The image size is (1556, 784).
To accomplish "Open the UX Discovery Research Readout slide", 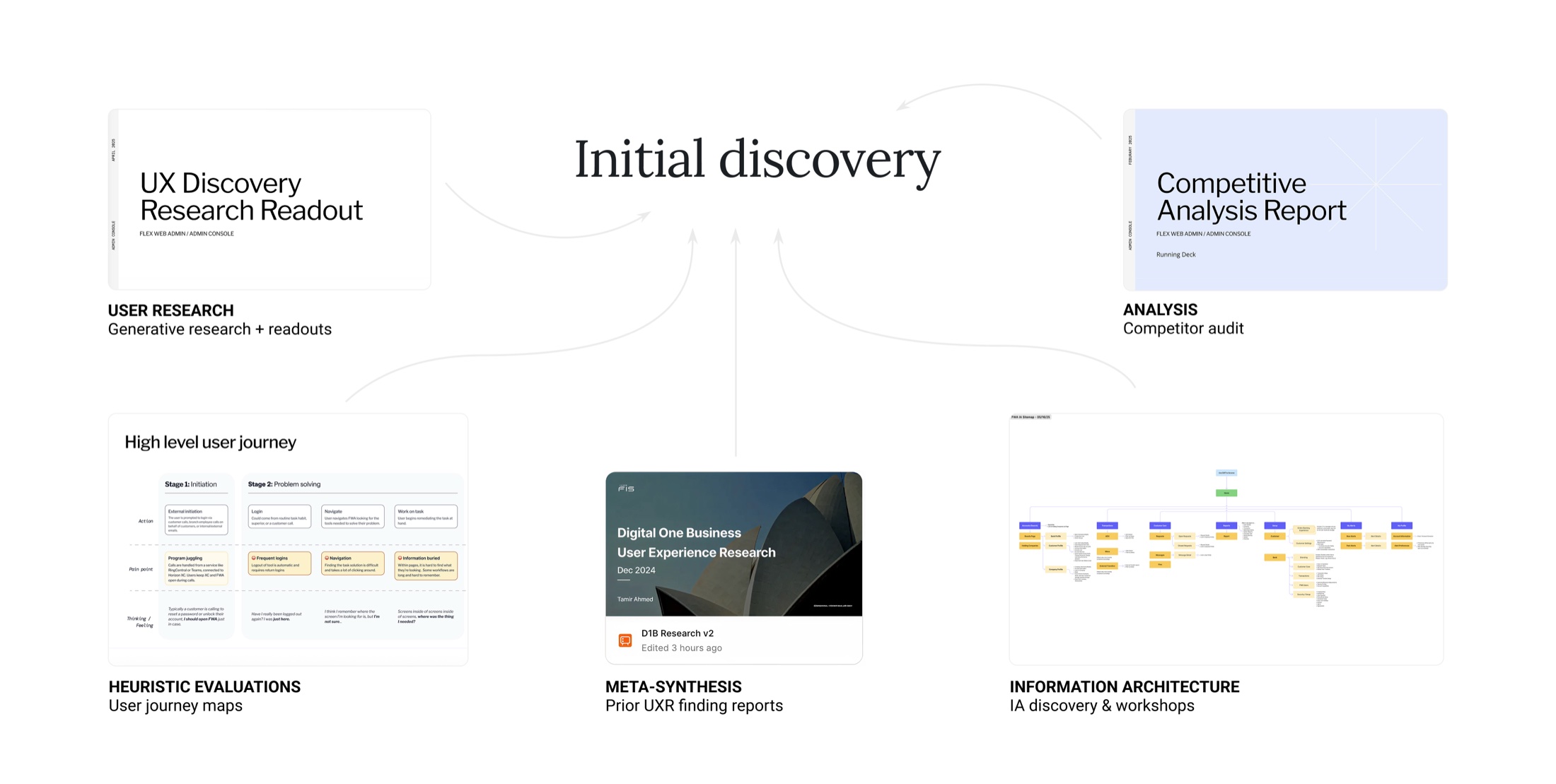I will coord(269,198).
